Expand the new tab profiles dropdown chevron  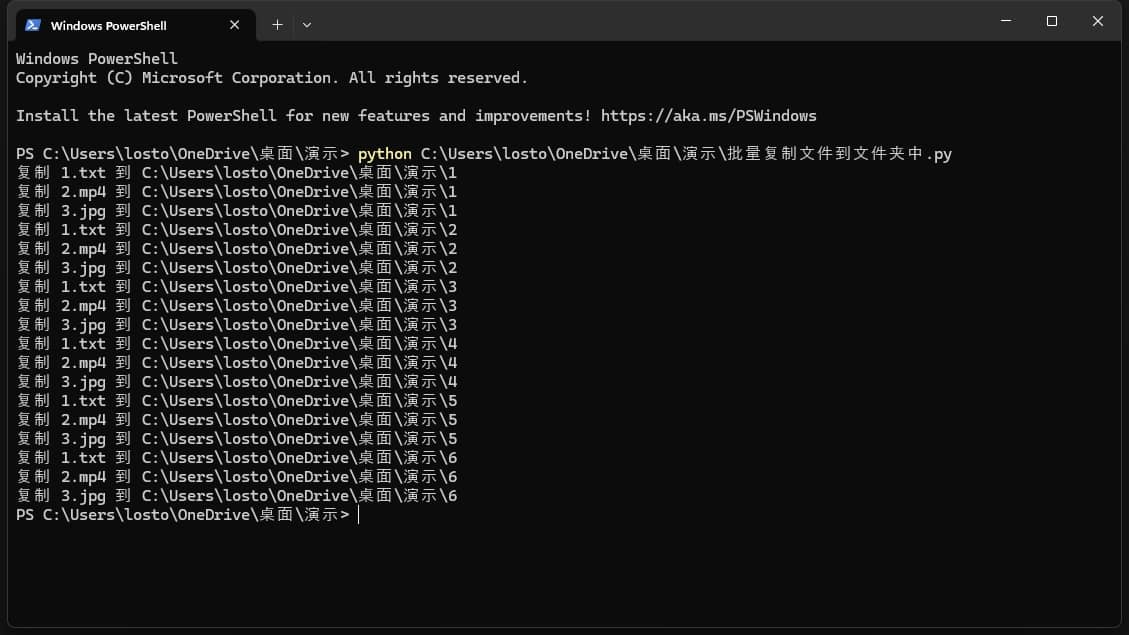pyautogui.click(x=307, y=25)
